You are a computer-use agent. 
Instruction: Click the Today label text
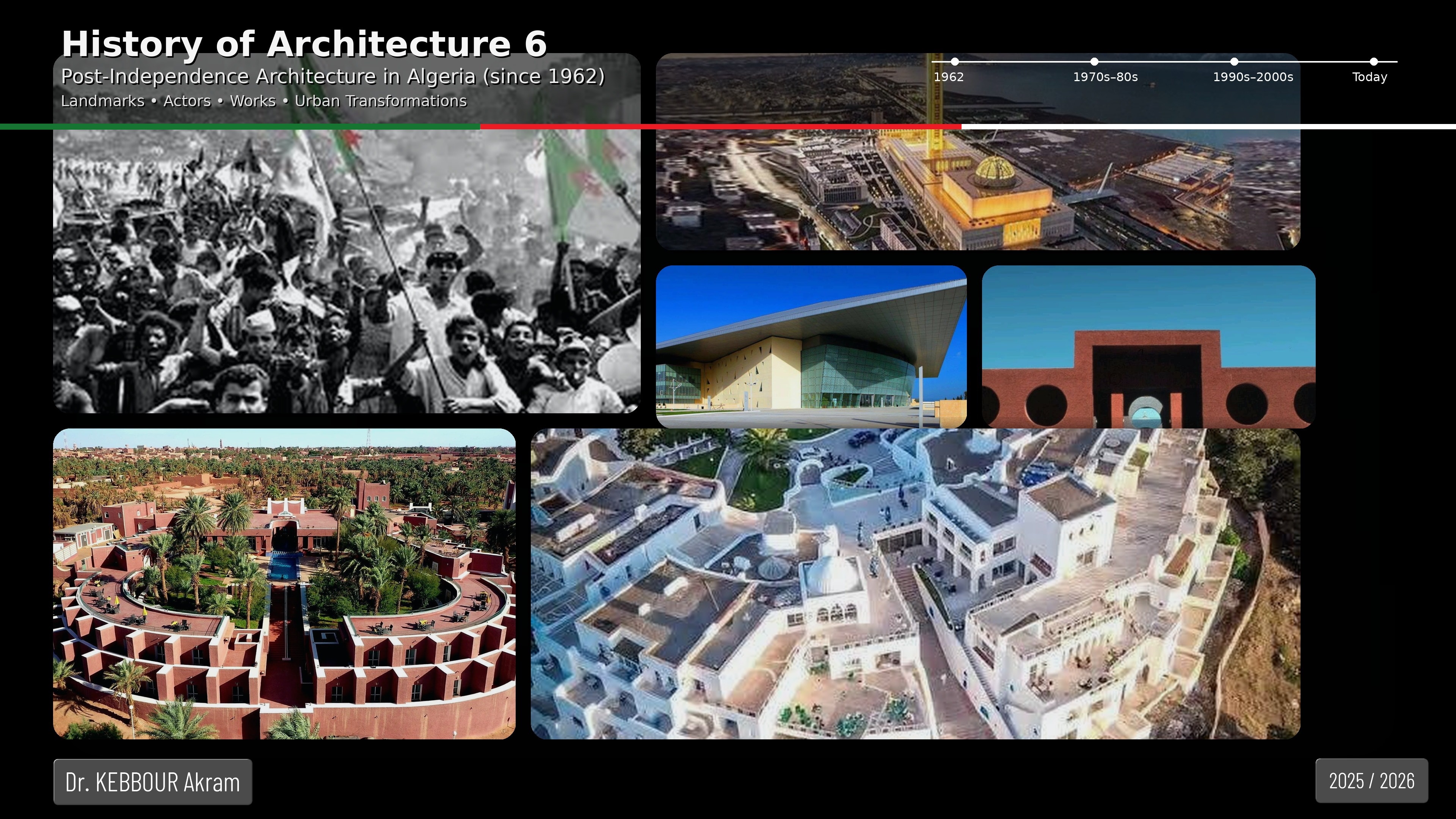coord(1369,77)
